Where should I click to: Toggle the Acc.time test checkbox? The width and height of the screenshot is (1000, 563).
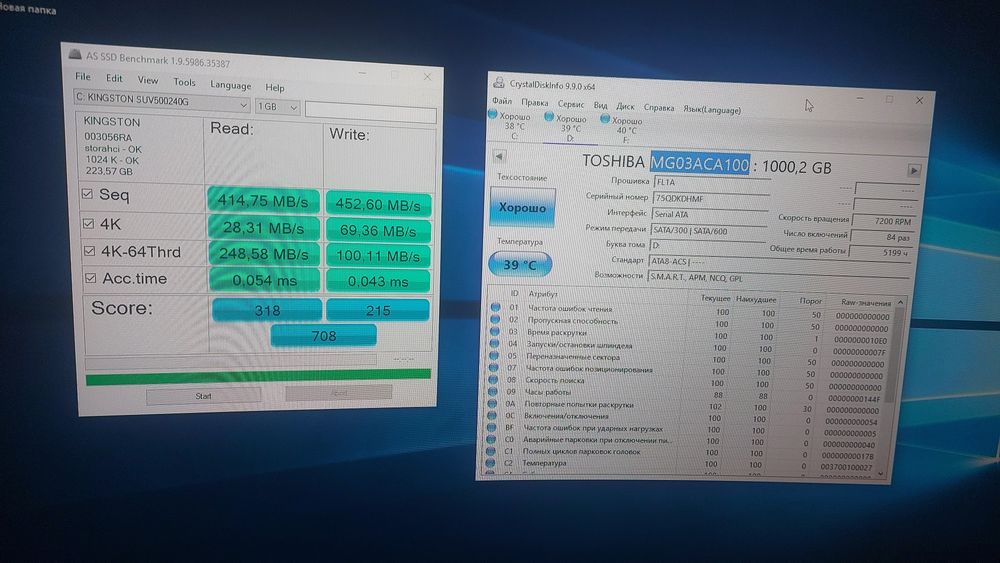[91, 278]
